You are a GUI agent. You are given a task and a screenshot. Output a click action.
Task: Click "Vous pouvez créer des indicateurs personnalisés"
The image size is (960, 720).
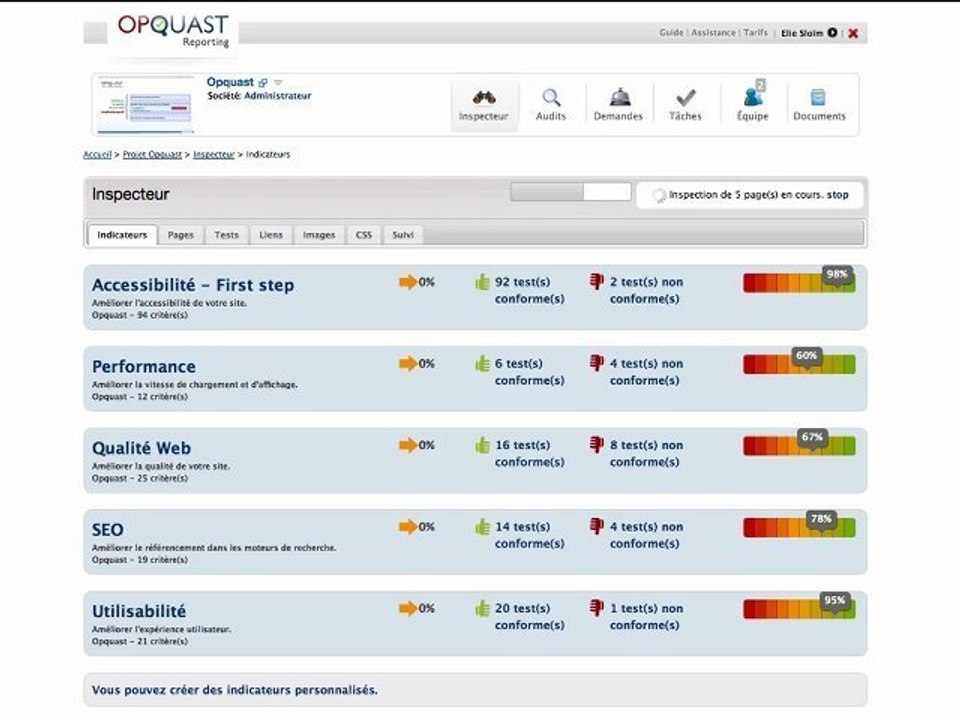coord(234,690)
